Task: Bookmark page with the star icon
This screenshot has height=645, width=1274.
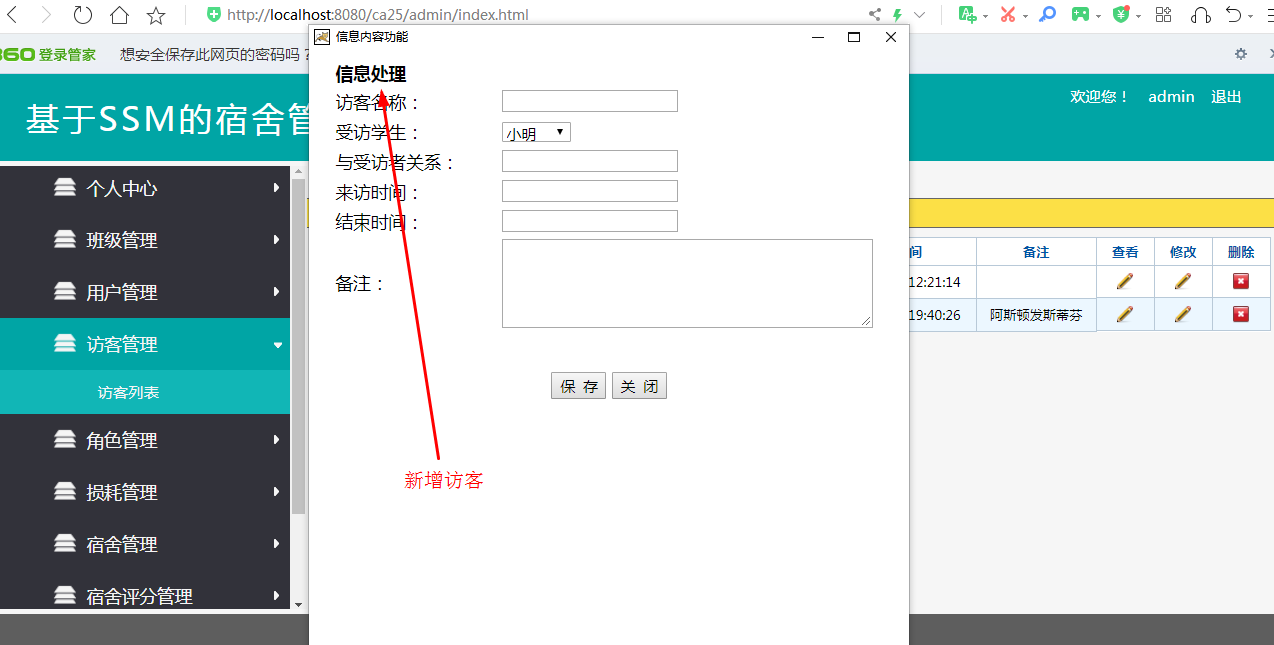Action: point(156,15)
